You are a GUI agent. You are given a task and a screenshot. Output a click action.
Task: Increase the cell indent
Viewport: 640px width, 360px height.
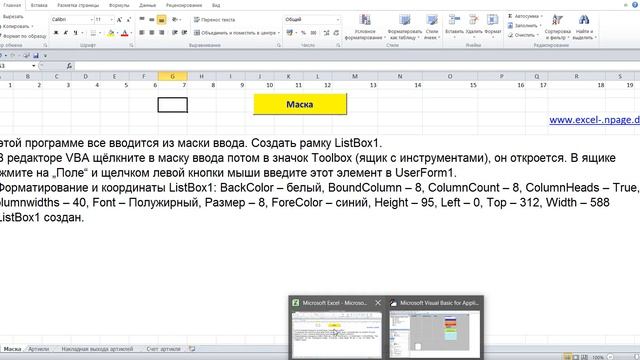pos(184,32)
